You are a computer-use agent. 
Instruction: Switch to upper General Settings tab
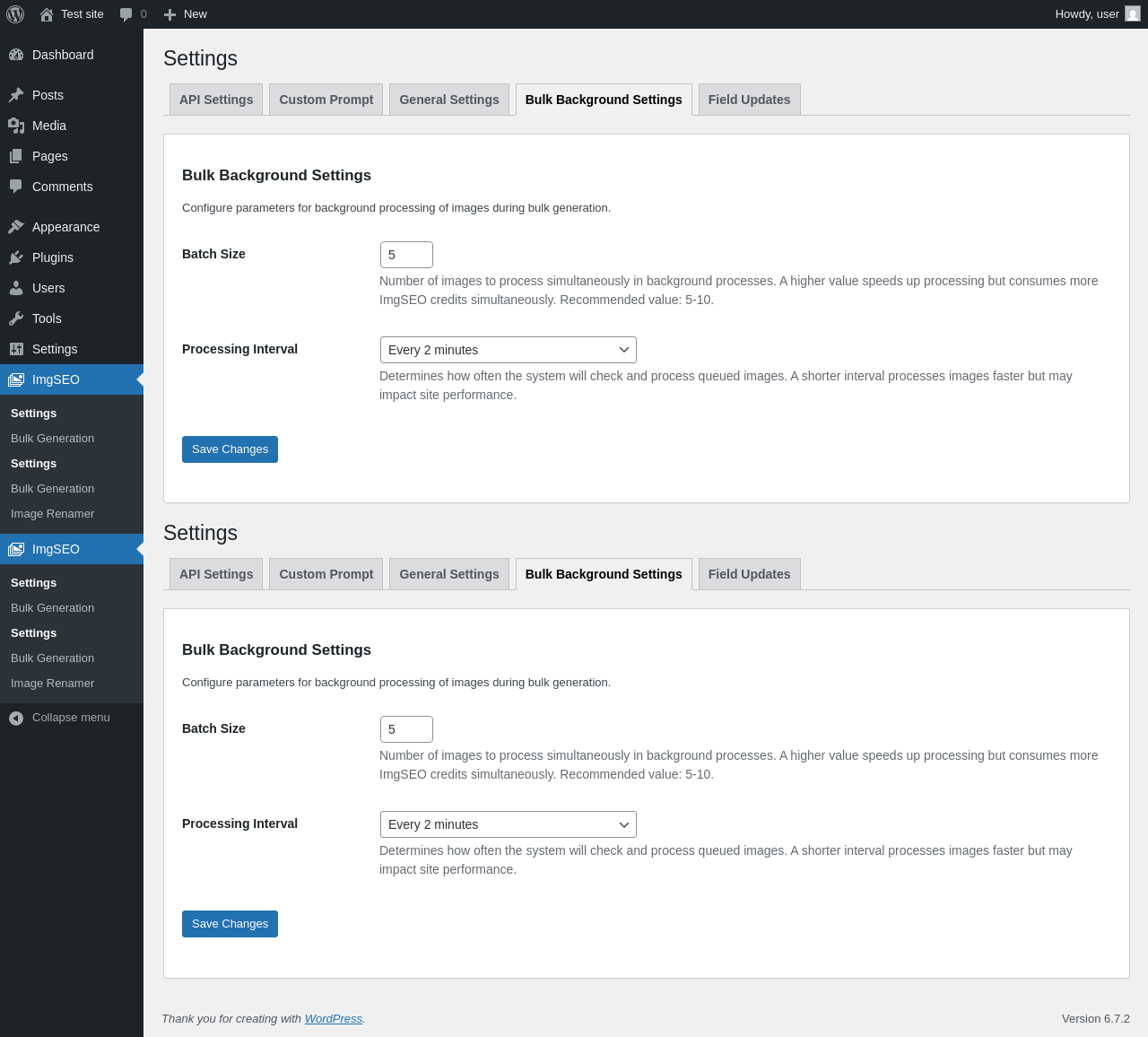click(x=449, y=100)
